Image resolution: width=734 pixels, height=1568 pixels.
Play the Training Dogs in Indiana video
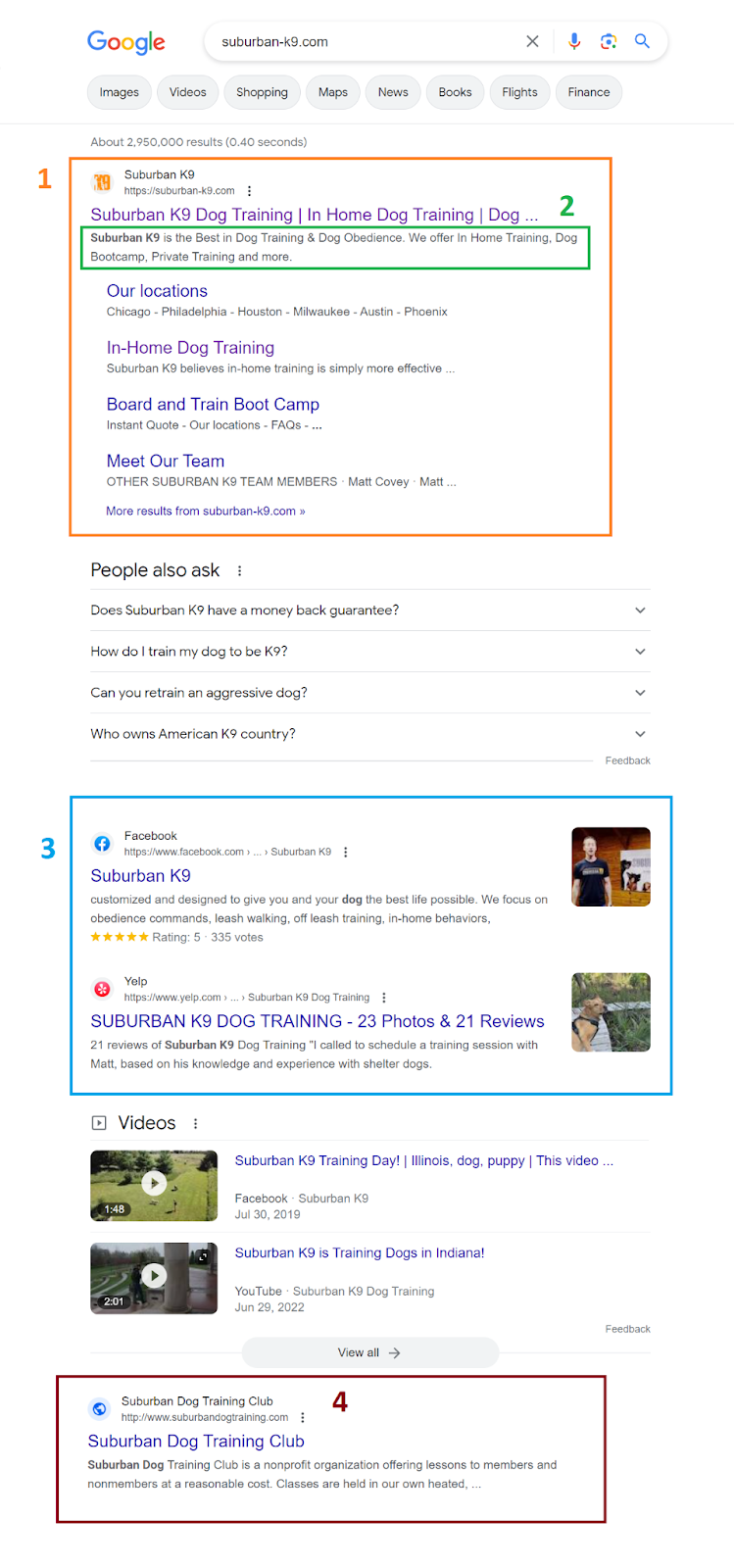[x=154, y=1276]
